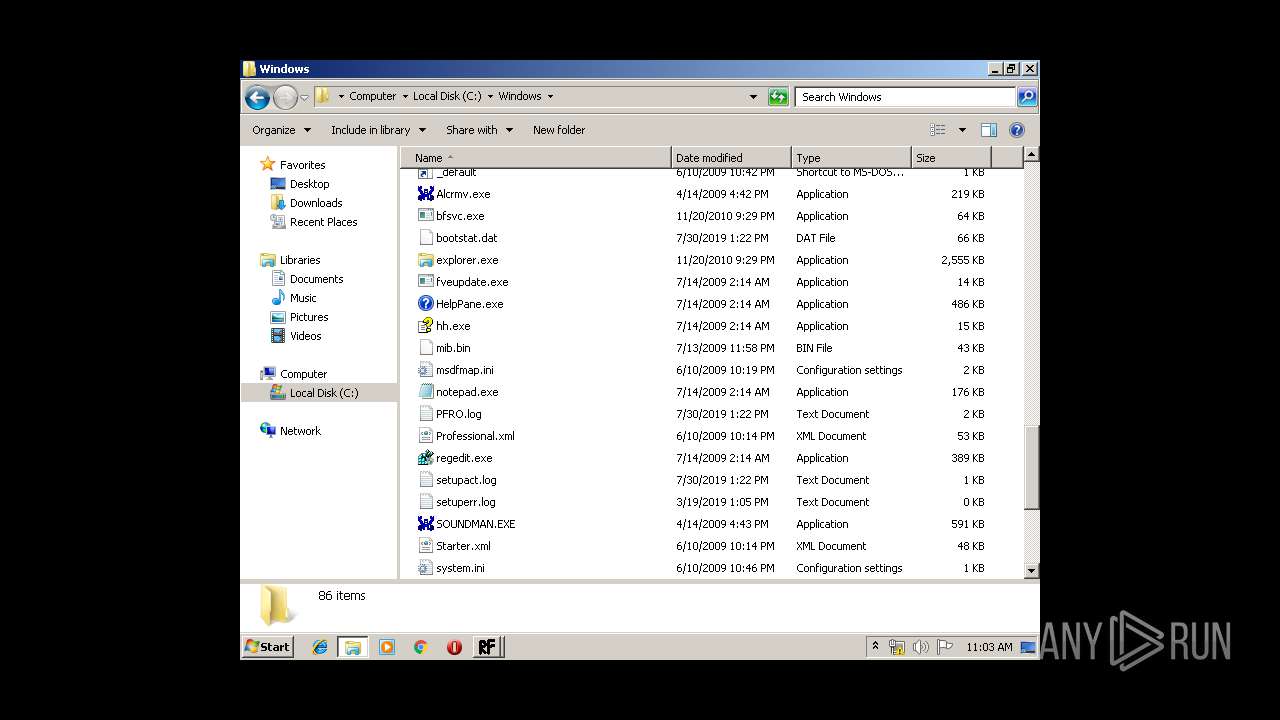1280x720 pixels.
Task: Select the hh.exe file icon
Action: [x=426, y=326]
